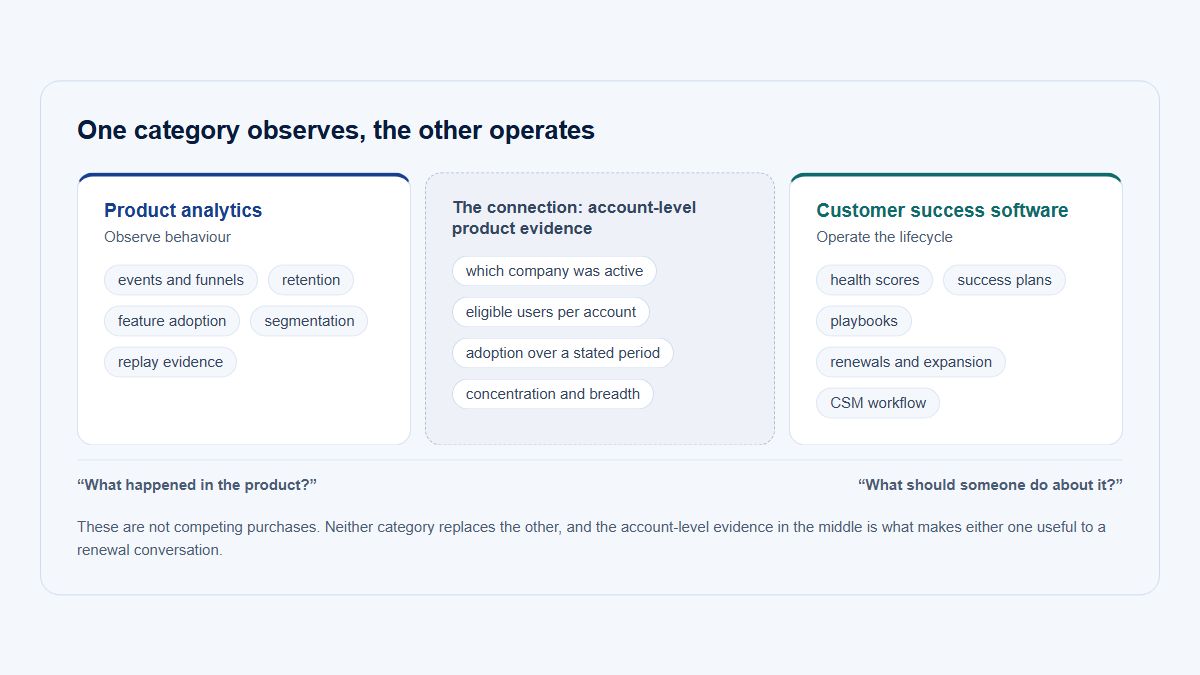Select the health scores pill
The width and height of the screenshot is (1200, 675).
875,280
